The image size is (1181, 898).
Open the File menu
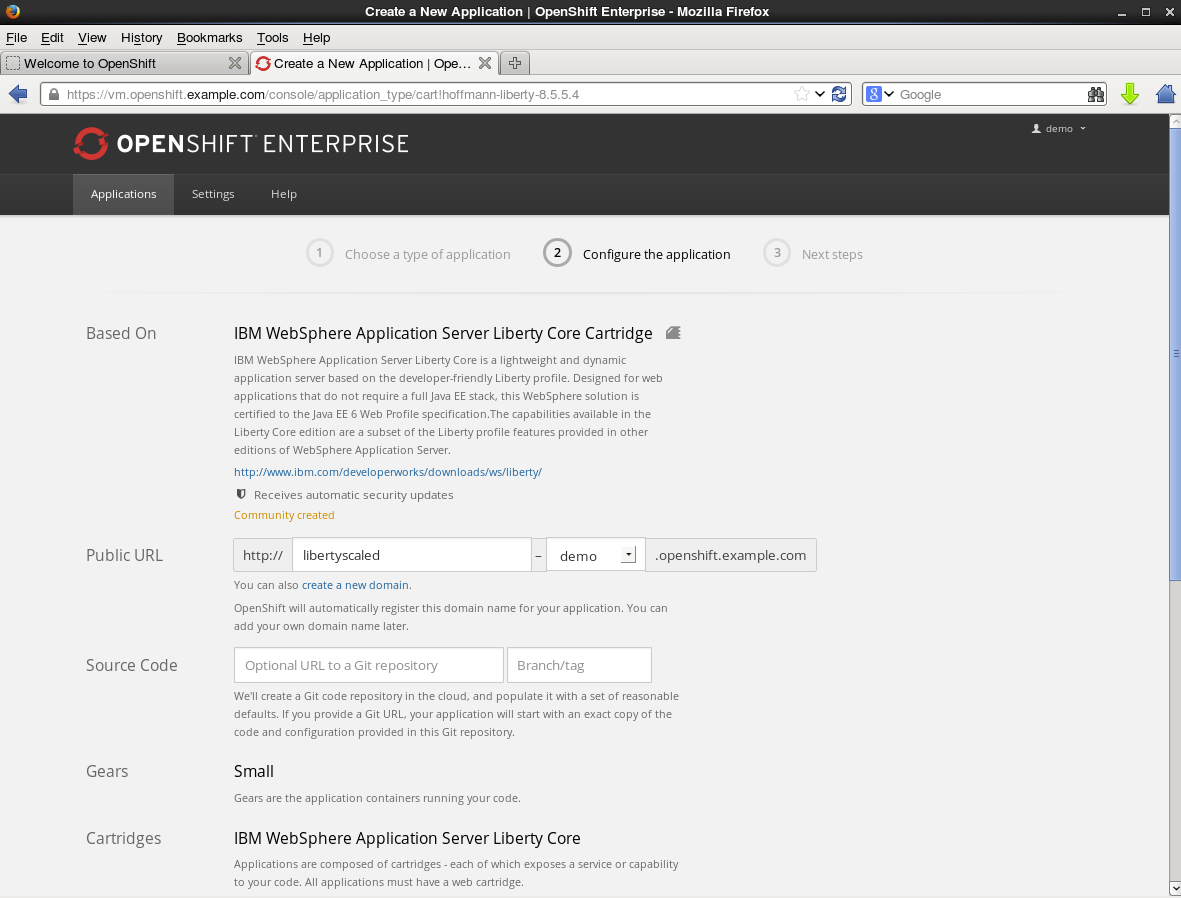click(17, 38)
